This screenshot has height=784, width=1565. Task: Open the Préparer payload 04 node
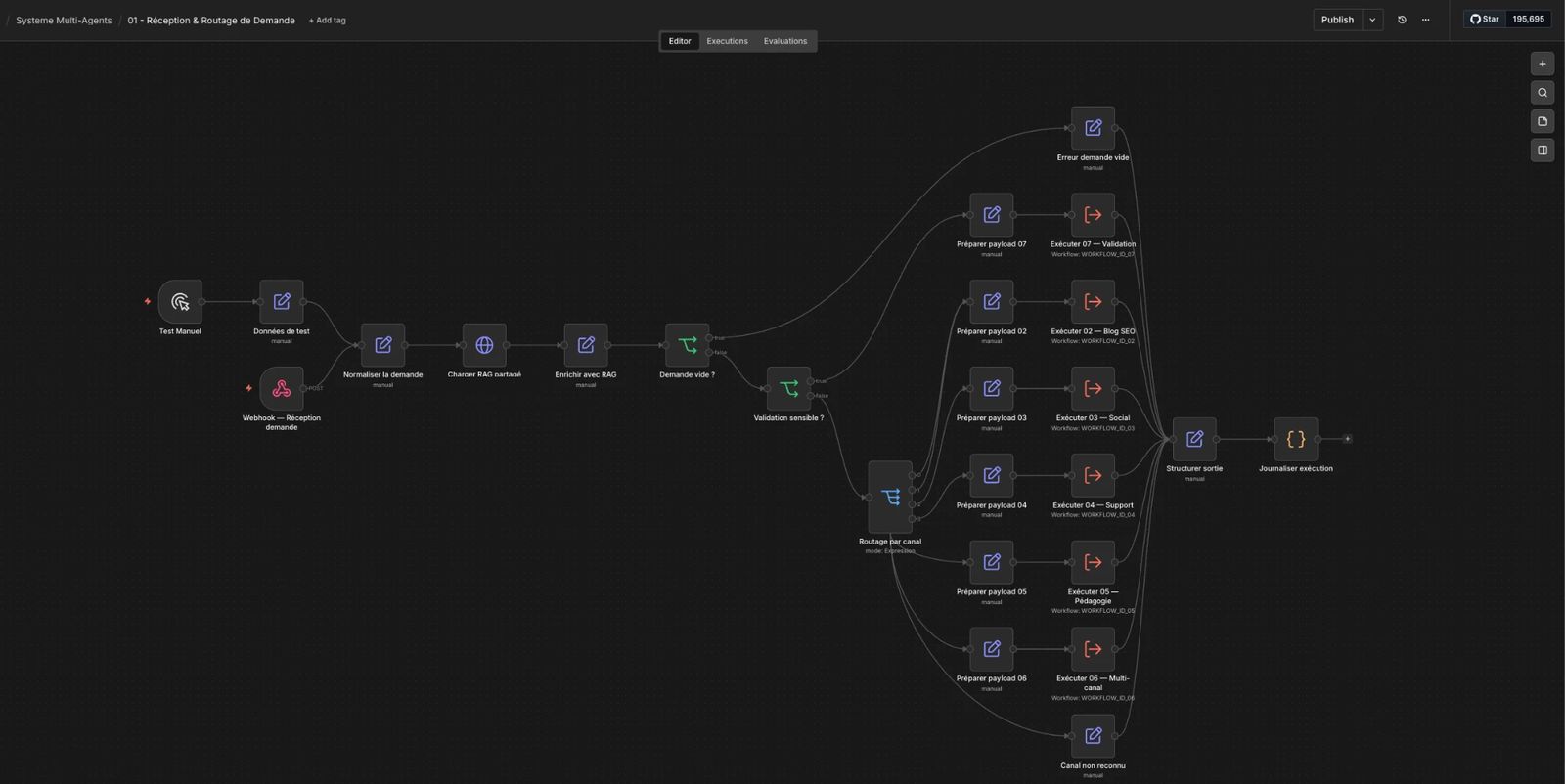(x=992, y=476)
